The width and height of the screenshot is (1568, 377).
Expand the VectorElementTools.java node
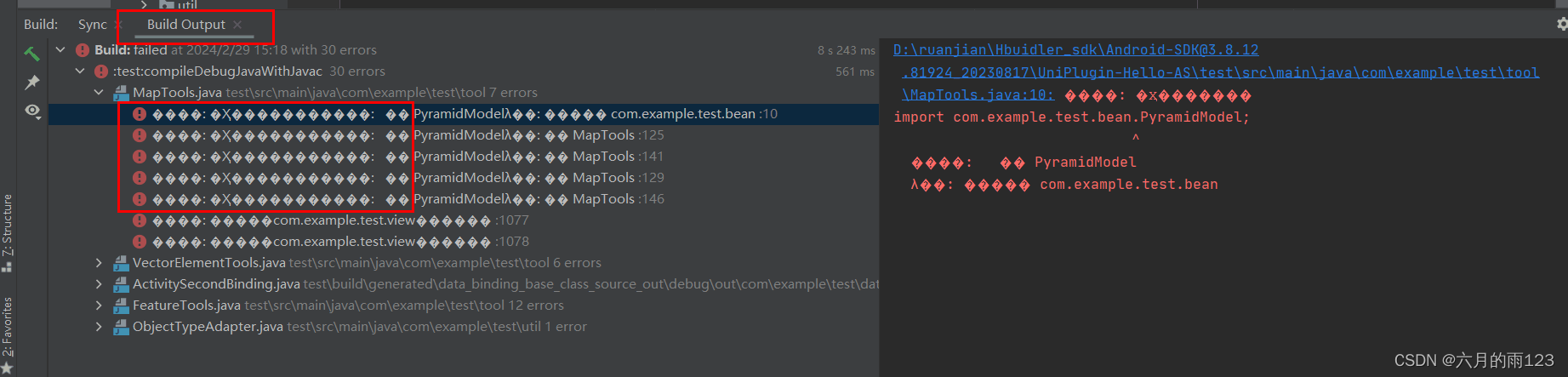click(99, 263)
